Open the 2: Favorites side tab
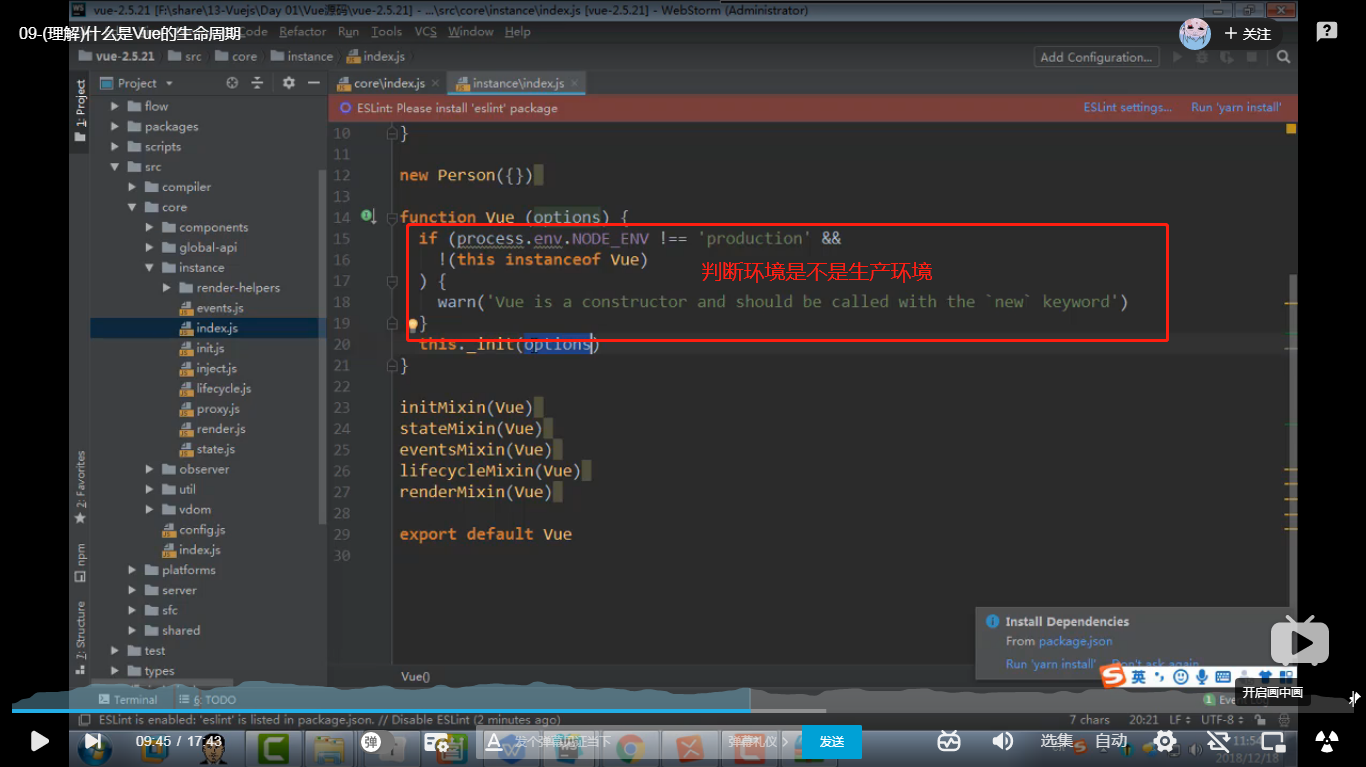The height and width of the screenshot is (767, 1366). point(80,487)
